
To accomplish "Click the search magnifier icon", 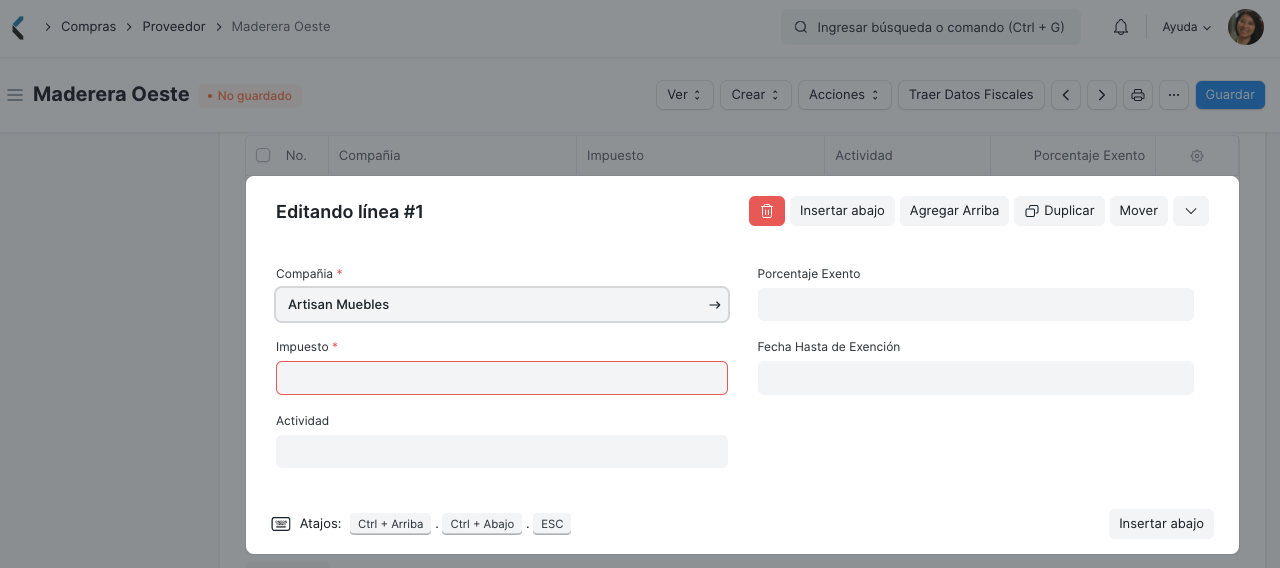I will 800,28.
